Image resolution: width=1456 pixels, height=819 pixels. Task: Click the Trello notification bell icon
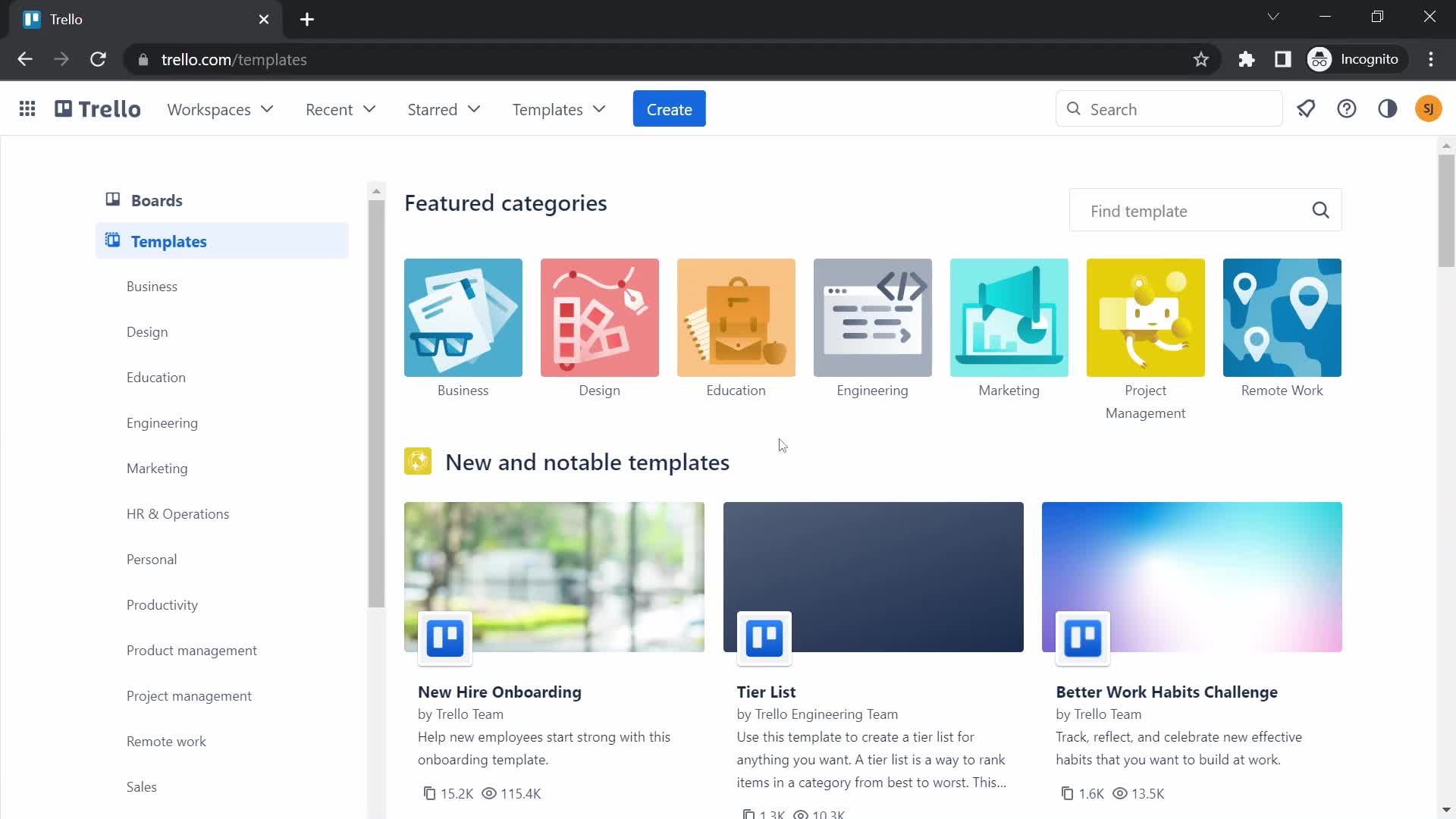(1306, 109)
